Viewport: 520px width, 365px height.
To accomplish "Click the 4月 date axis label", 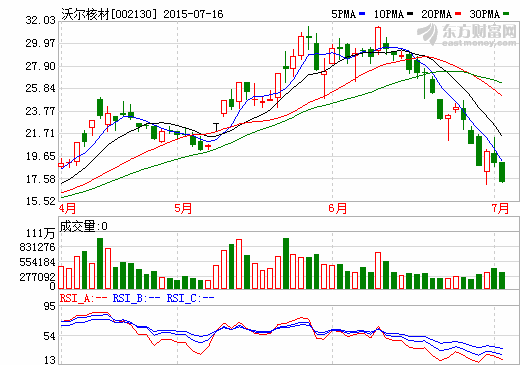I will pos(67,208).
